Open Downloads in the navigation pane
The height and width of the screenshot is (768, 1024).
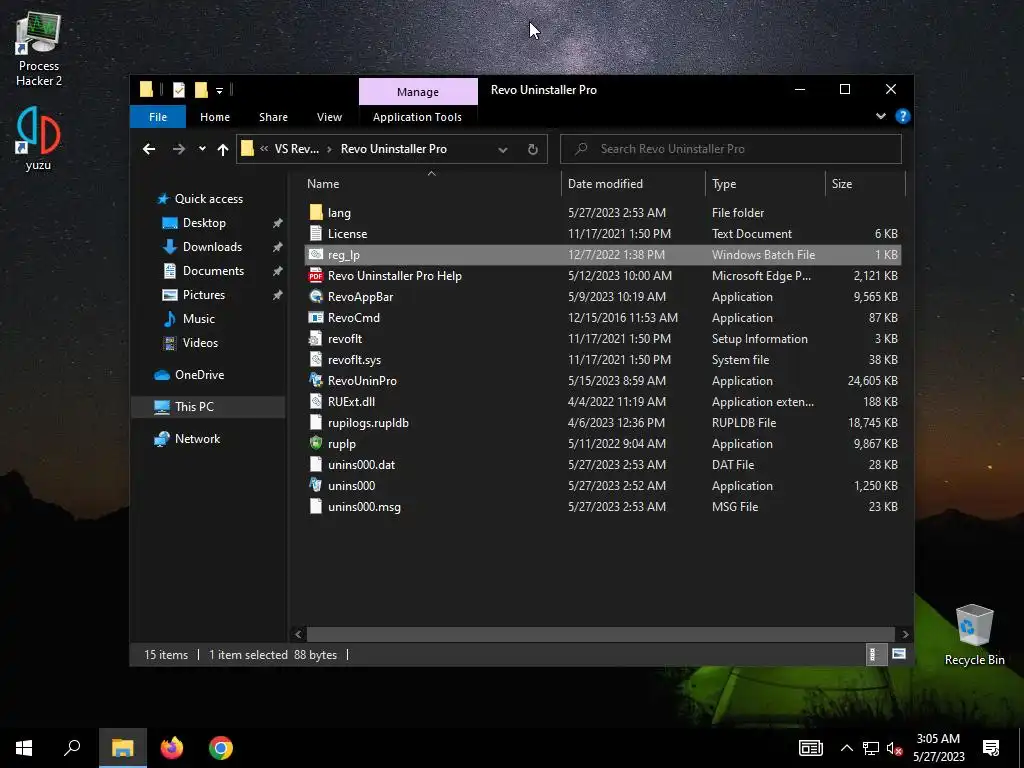212,247
